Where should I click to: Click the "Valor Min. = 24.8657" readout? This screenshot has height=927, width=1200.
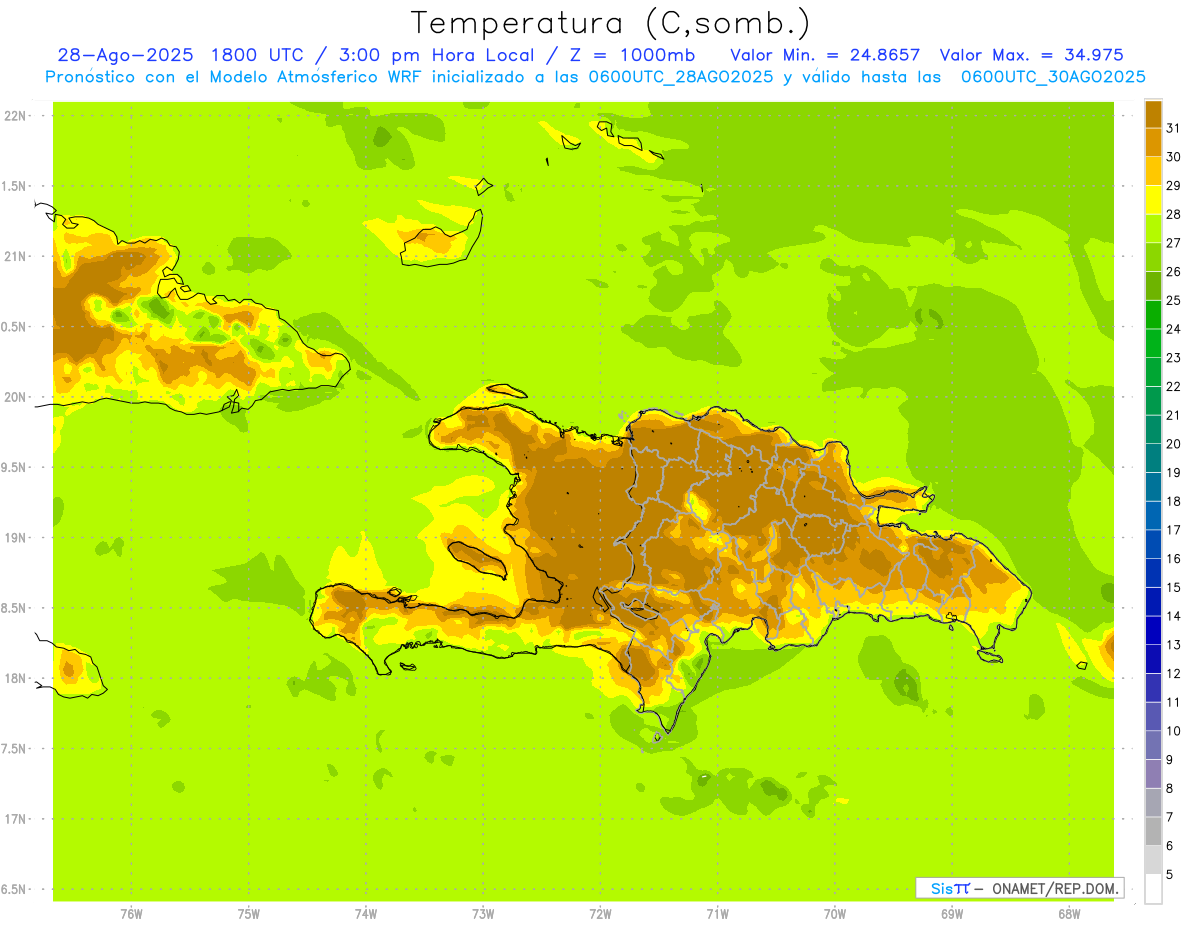pos(825,55)
